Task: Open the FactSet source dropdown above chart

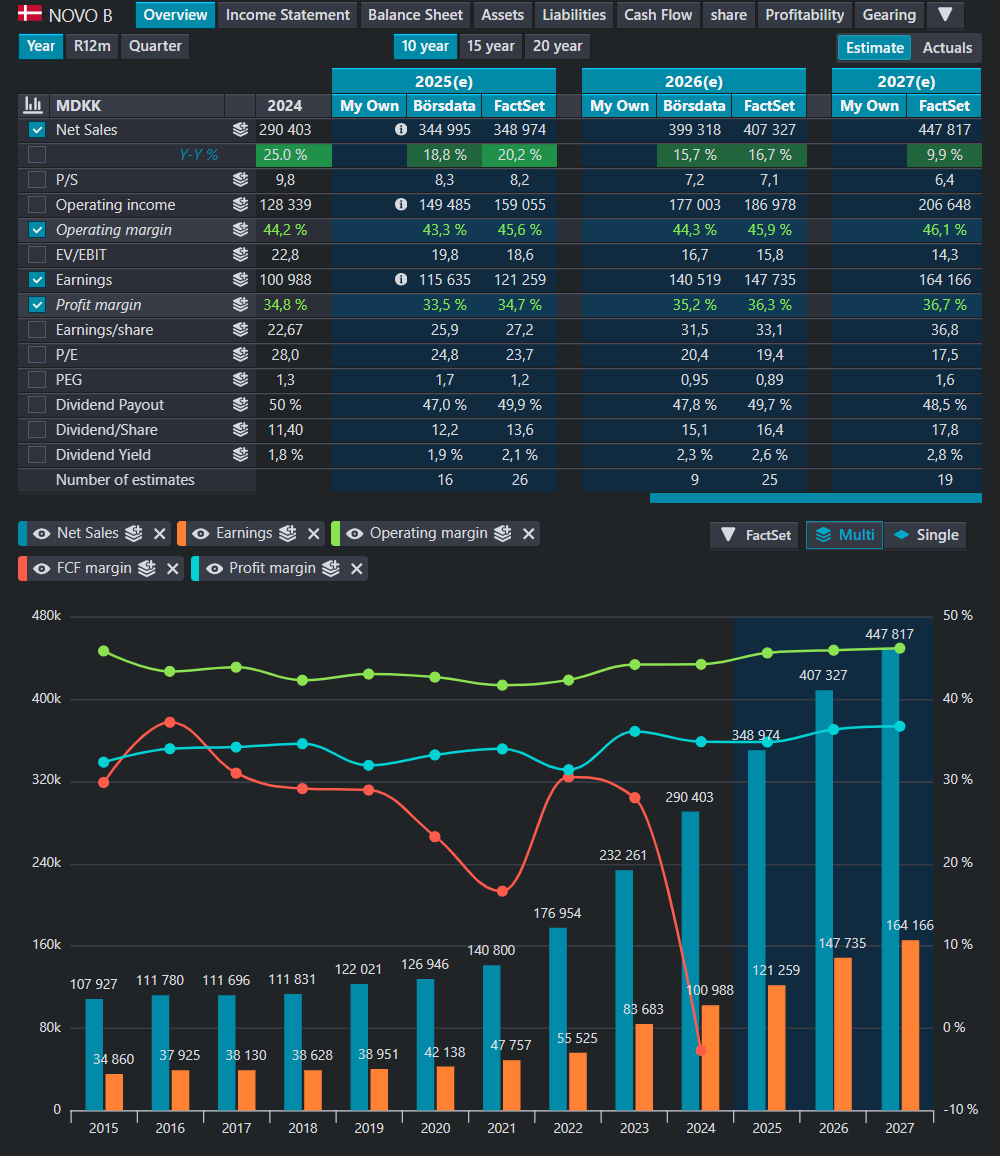Action: point(755,535)
